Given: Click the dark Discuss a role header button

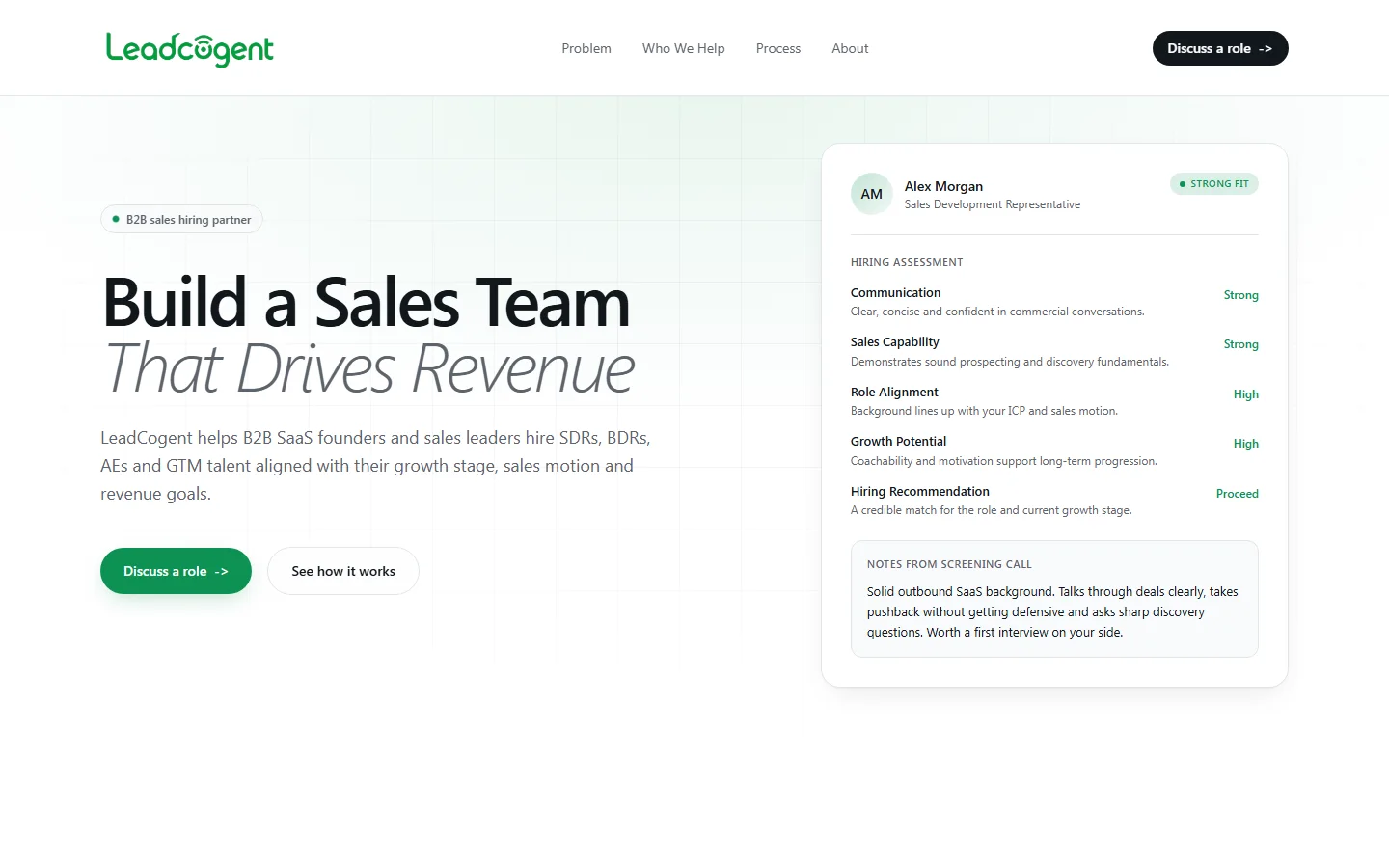Looking at the screenshot, I should [x=1220, y=48].
